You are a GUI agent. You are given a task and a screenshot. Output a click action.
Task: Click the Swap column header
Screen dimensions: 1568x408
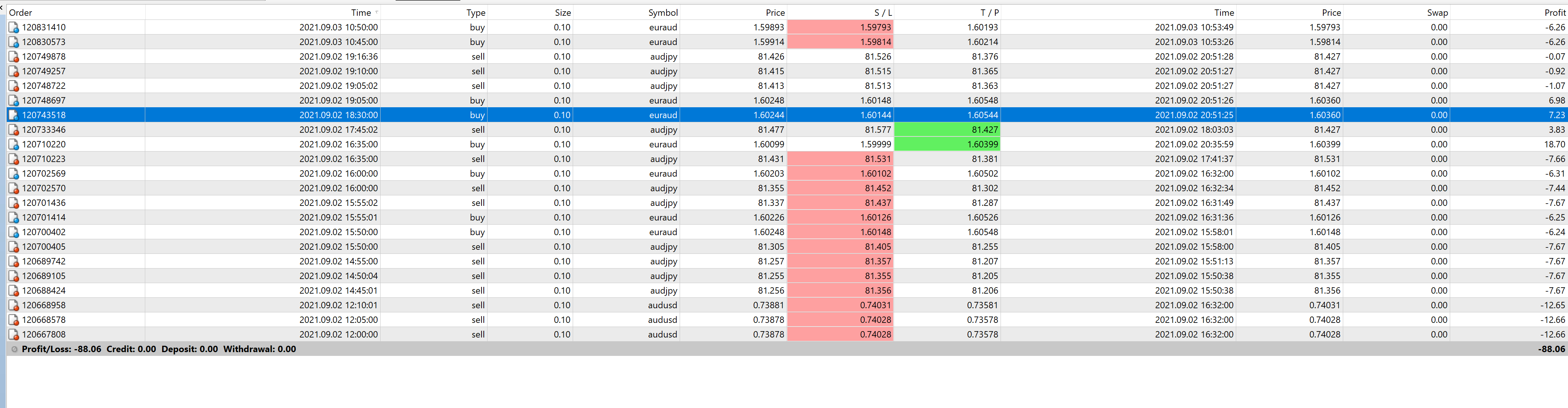1437,12
